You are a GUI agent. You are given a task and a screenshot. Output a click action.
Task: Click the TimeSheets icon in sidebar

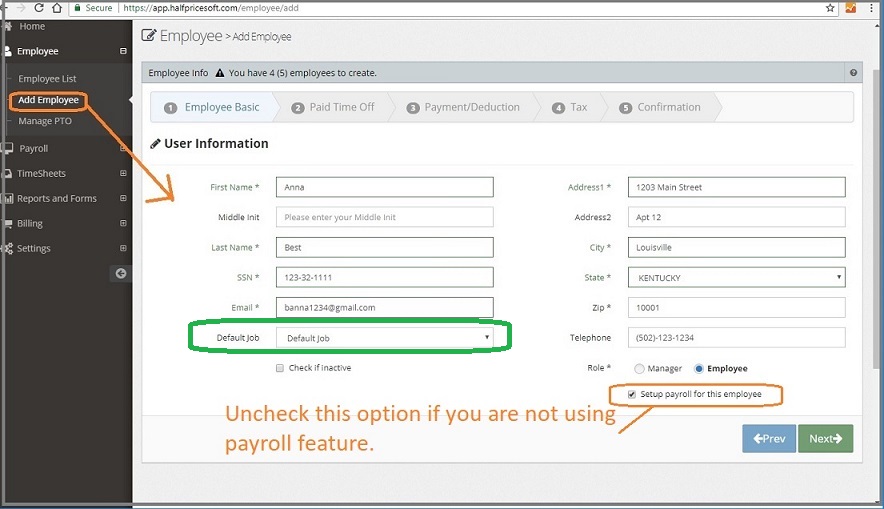[7, 174]
